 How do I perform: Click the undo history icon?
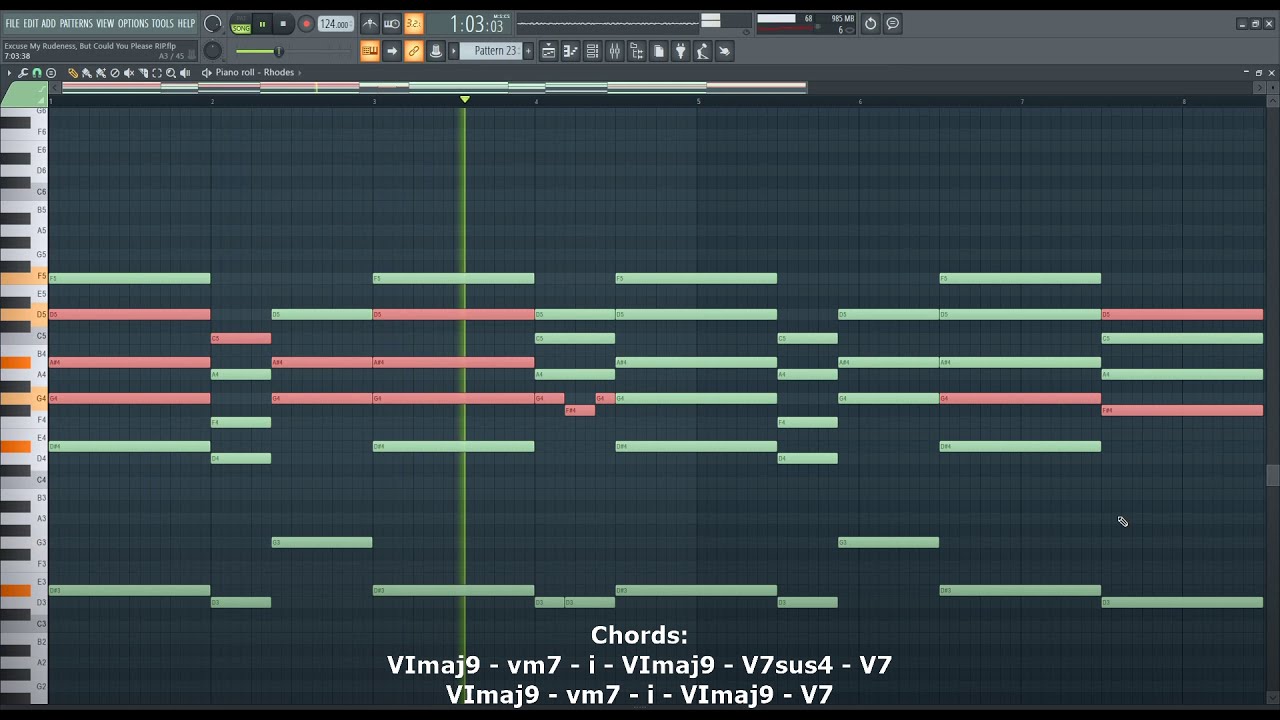[870, 24]
